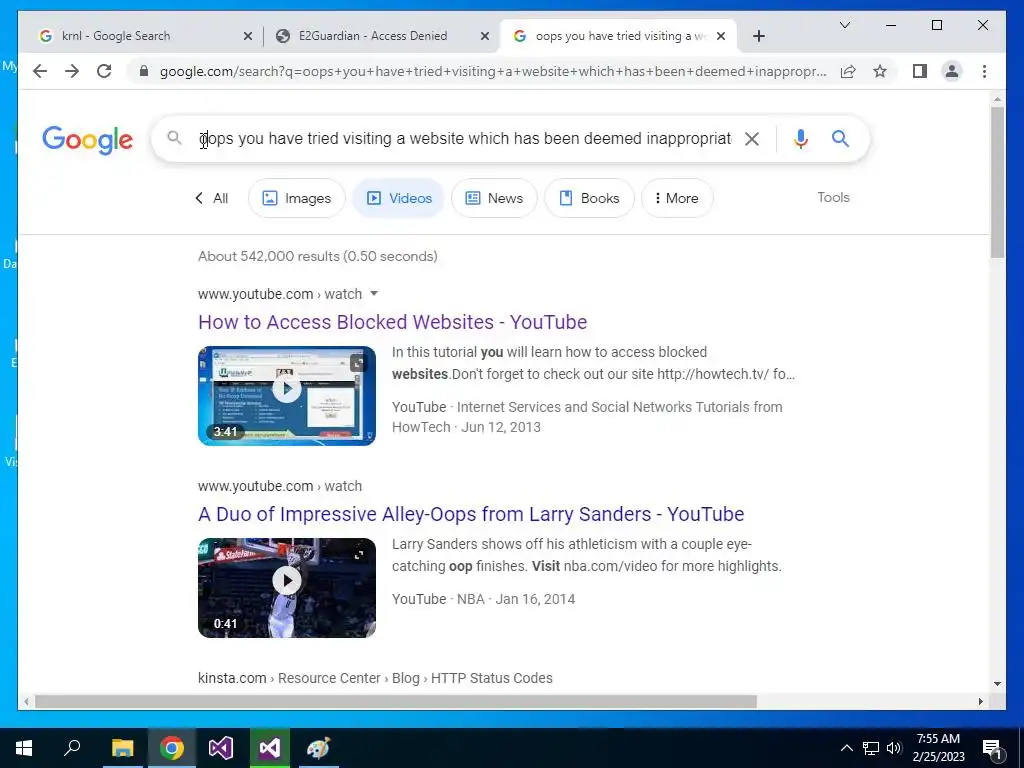Expand the More search filters dropdown
This screenshot has width=1024, height=768.
click(x=677, y=198)
